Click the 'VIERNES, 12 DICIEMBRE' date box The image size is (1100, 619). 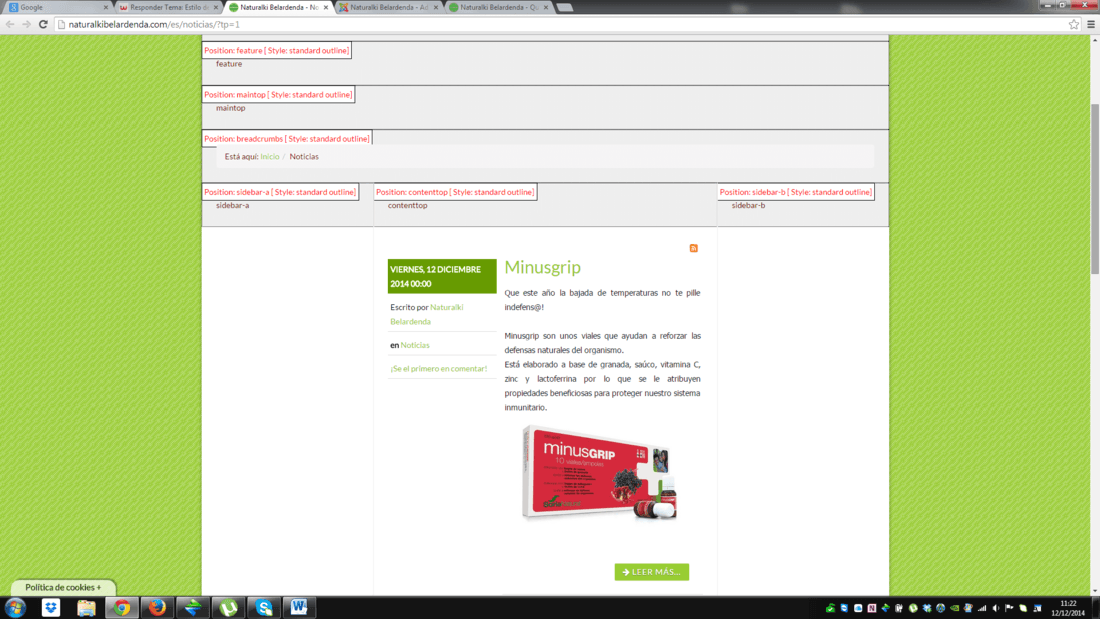point(442,277)
